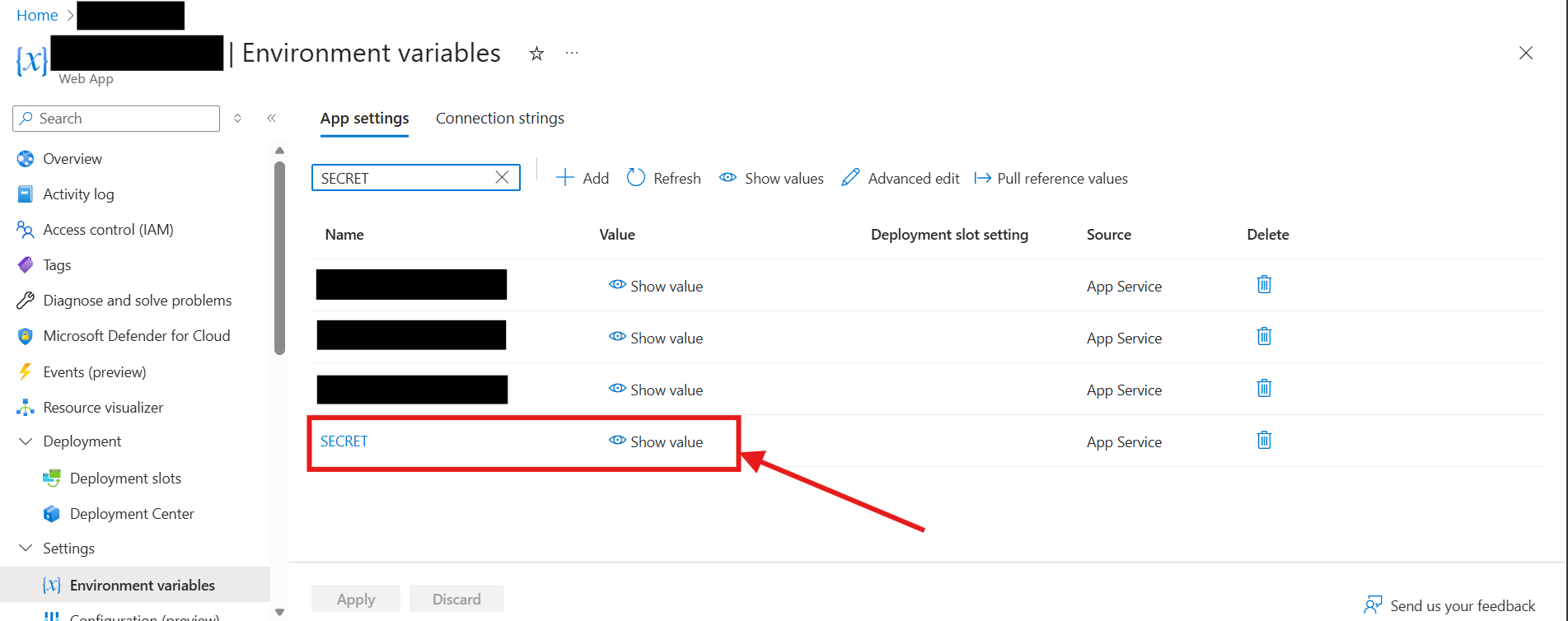Open Advanced edit with the pencil icon
The width and height of the screenshot is (1568, 621).
pyautogui.click(x=850, y=178)
